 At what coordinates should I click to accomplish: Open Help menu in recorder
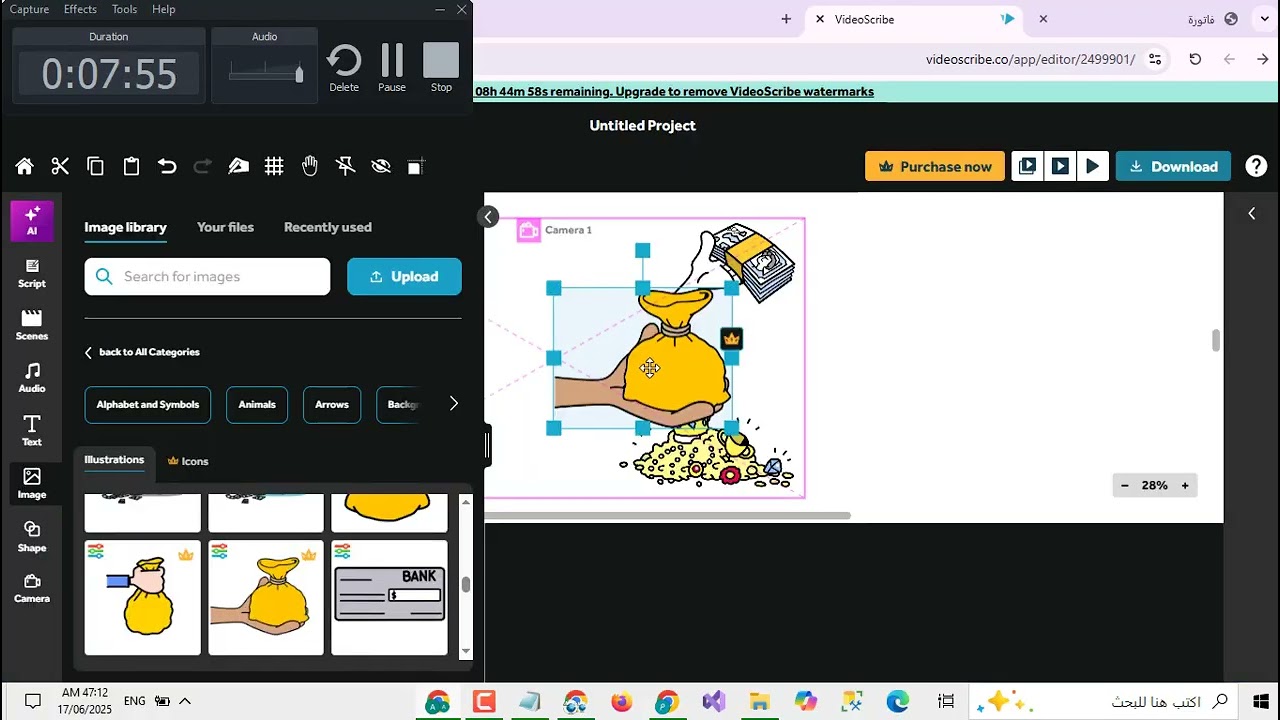pyautogui.click(x=164, y=9)
